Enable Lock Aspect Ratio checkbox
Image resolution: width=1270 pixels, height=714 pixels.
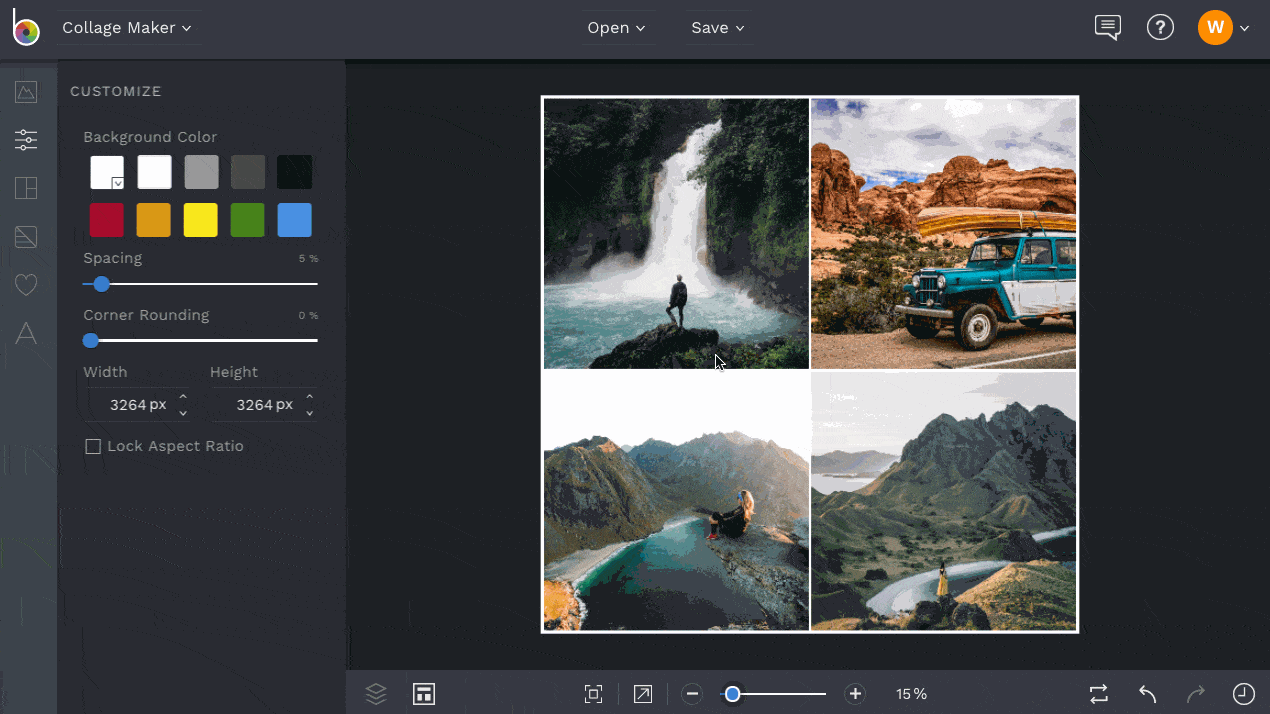(x=93, y=446)
